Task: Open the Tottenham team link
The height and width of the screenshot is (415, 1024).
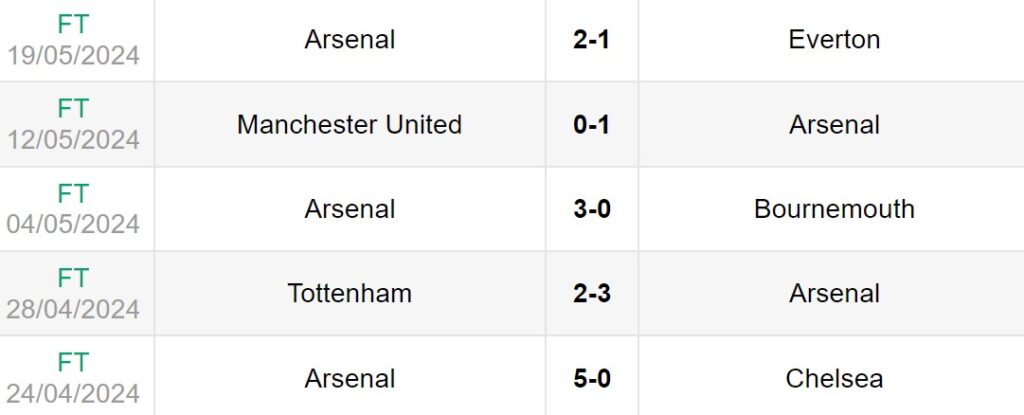Action: pyautogui.click(x=350, y=294)
